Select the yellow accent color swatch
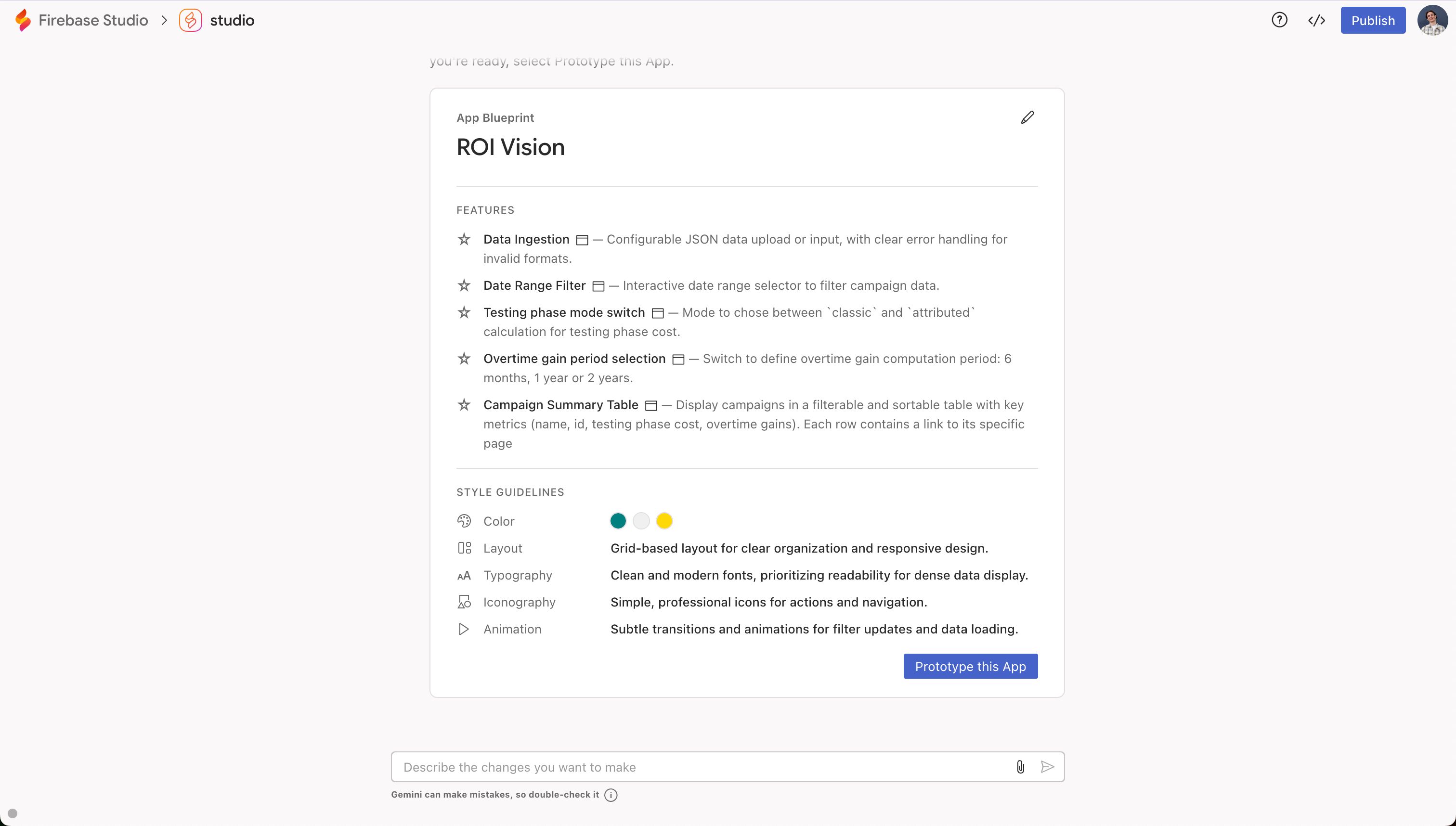This screenshot has width=1456, height=826. click(x=664, y=521)
